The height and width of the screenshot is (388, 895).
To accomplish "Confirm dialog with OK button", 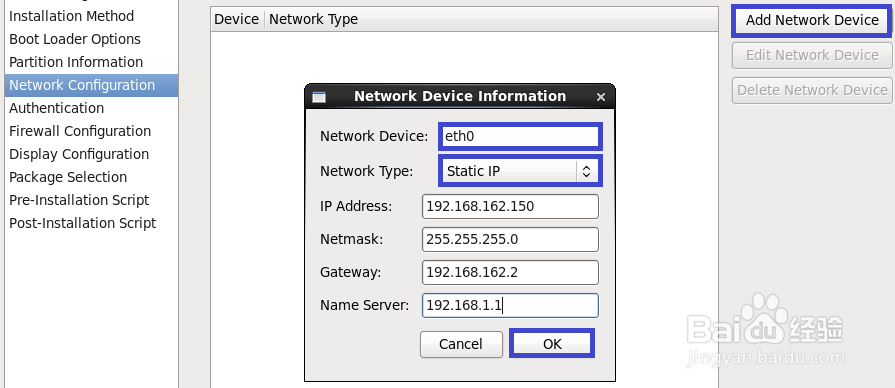I will [552, 343].
